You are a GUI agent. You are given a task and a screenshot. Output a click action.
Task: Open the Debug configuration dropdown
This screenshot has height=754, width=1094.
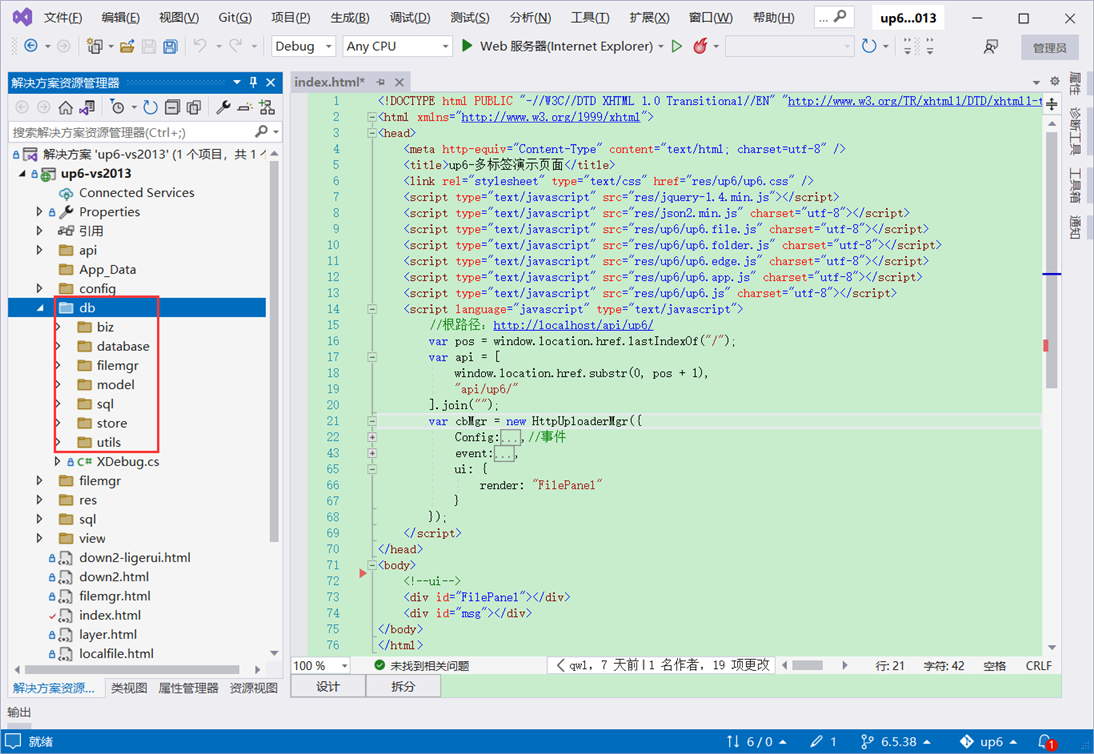(304, 46)
